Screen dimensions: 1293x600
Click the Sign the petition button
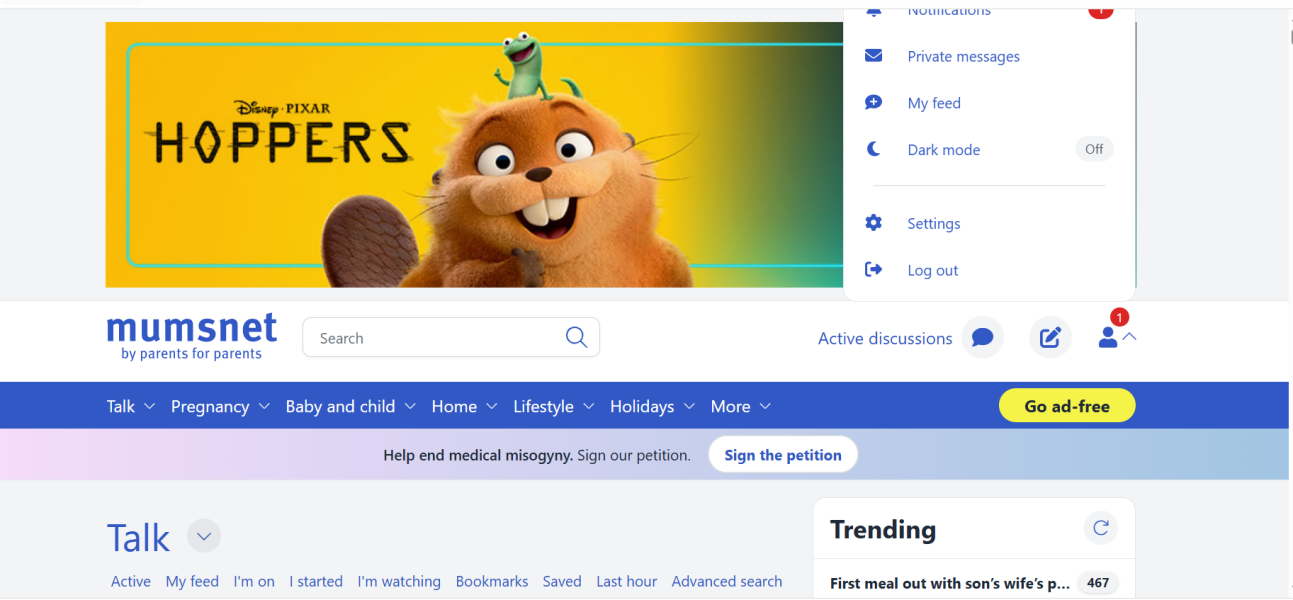tap(783, 455)
